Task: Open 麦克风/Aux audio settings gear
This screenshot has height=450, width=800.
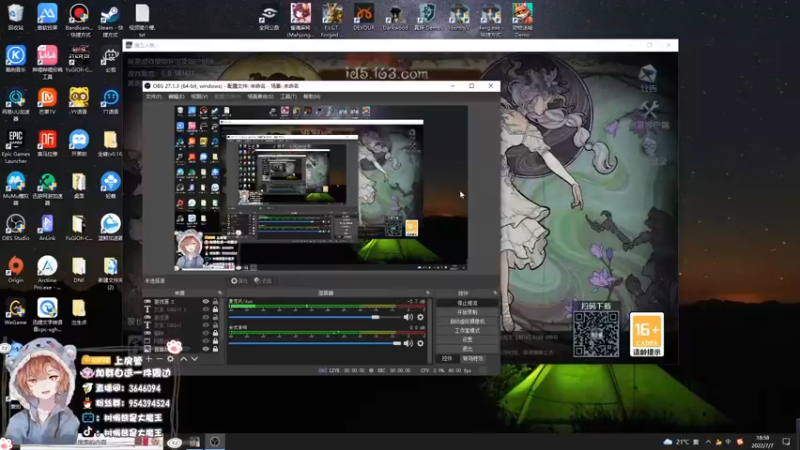Action: 420,317
